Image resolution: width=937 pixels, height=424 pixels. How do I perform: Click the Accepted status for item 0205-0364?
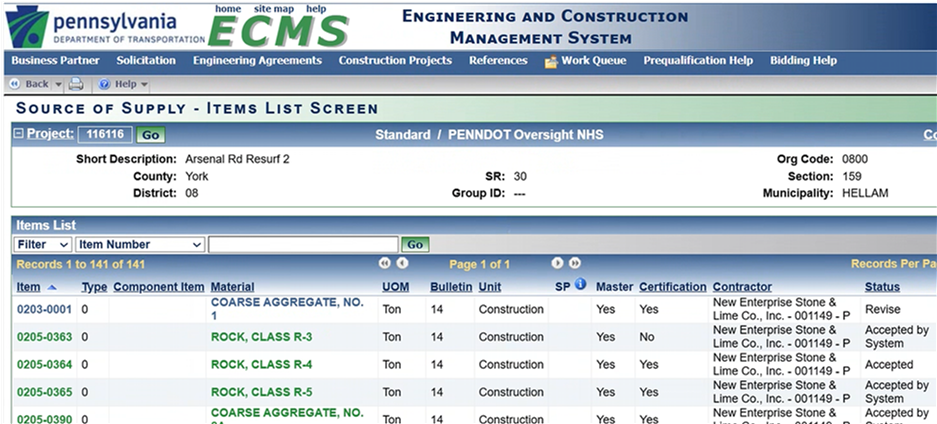(x=889, y=364)
